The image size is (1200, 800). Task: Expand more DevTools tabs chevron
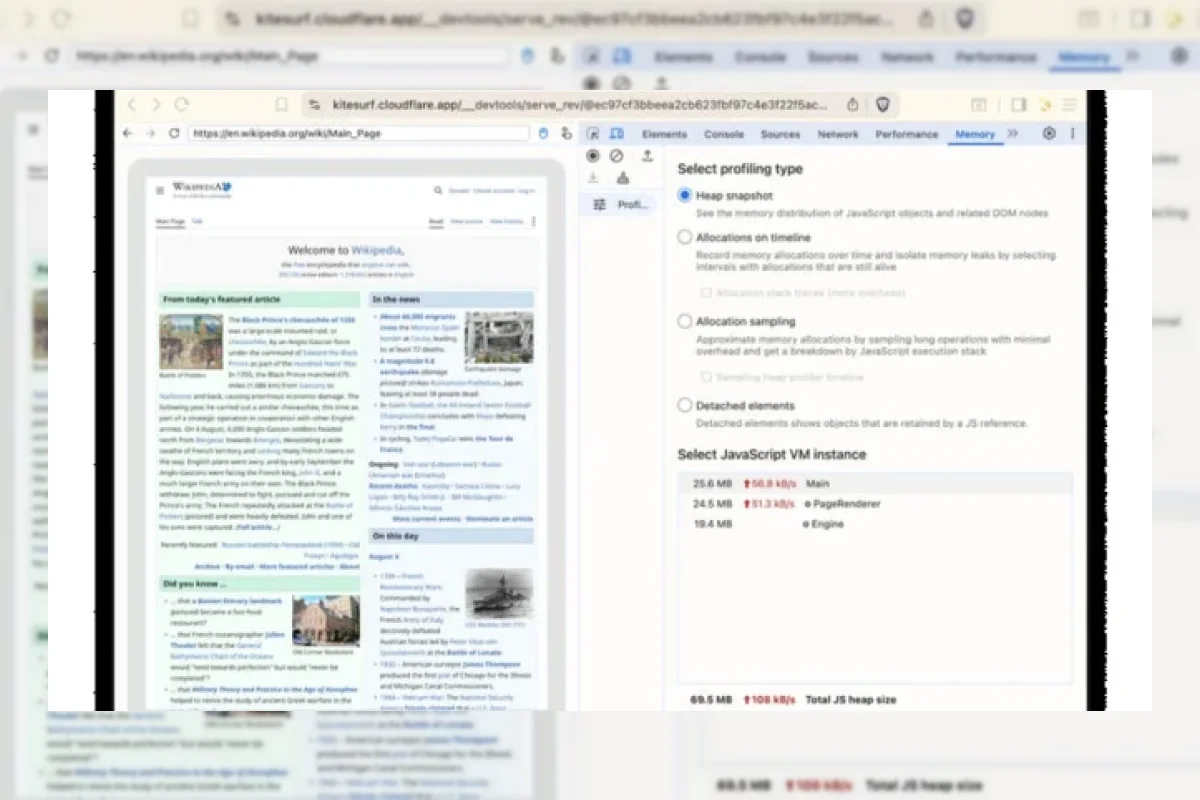point(1013,133)
